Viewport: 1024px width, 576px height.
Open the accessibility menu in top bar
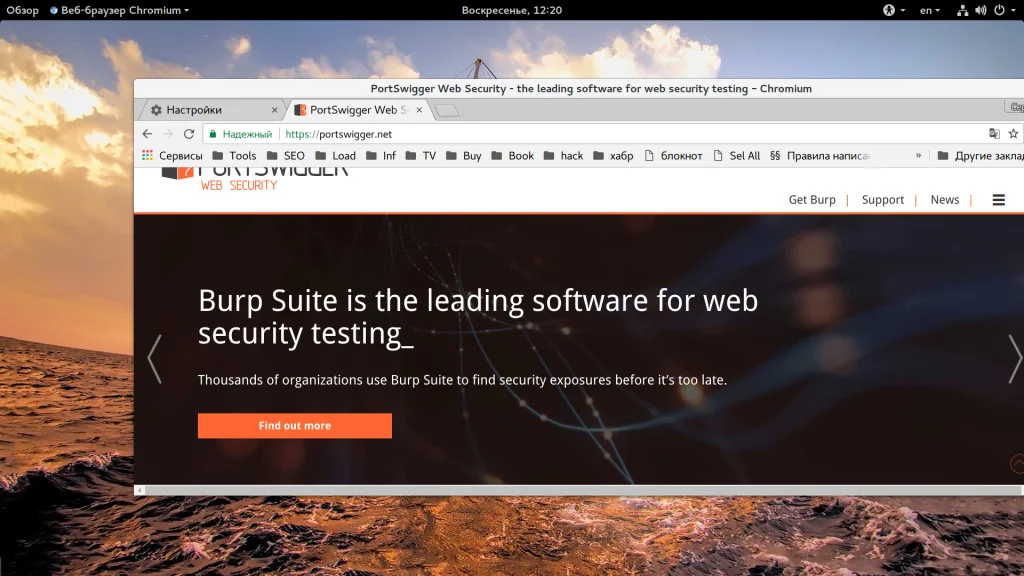pos(893,10)
